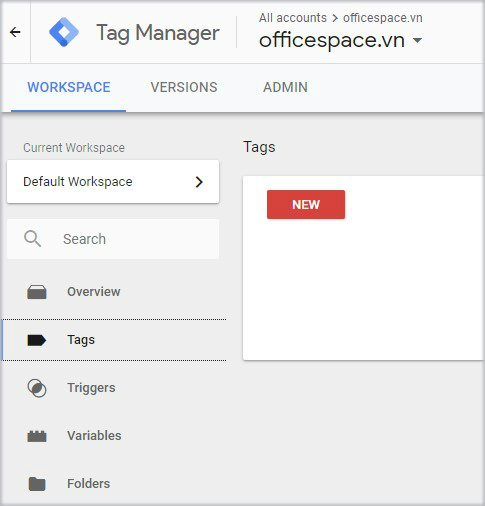Open Triggers in the sidebar
Viewport: 485px width, 506px height.
114,388
